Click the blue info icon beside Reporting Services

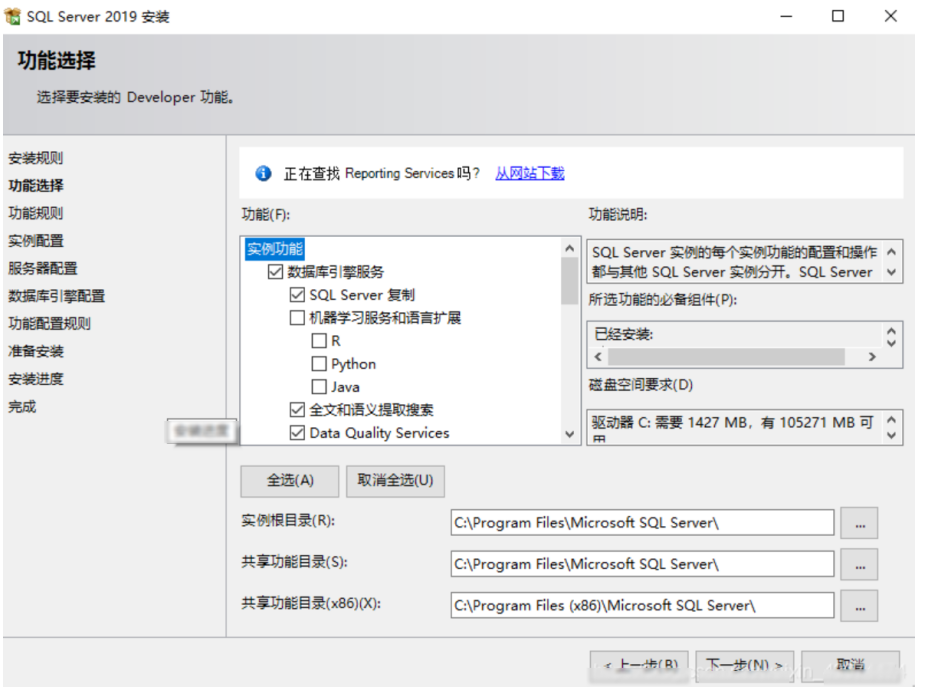click(263, 173)
